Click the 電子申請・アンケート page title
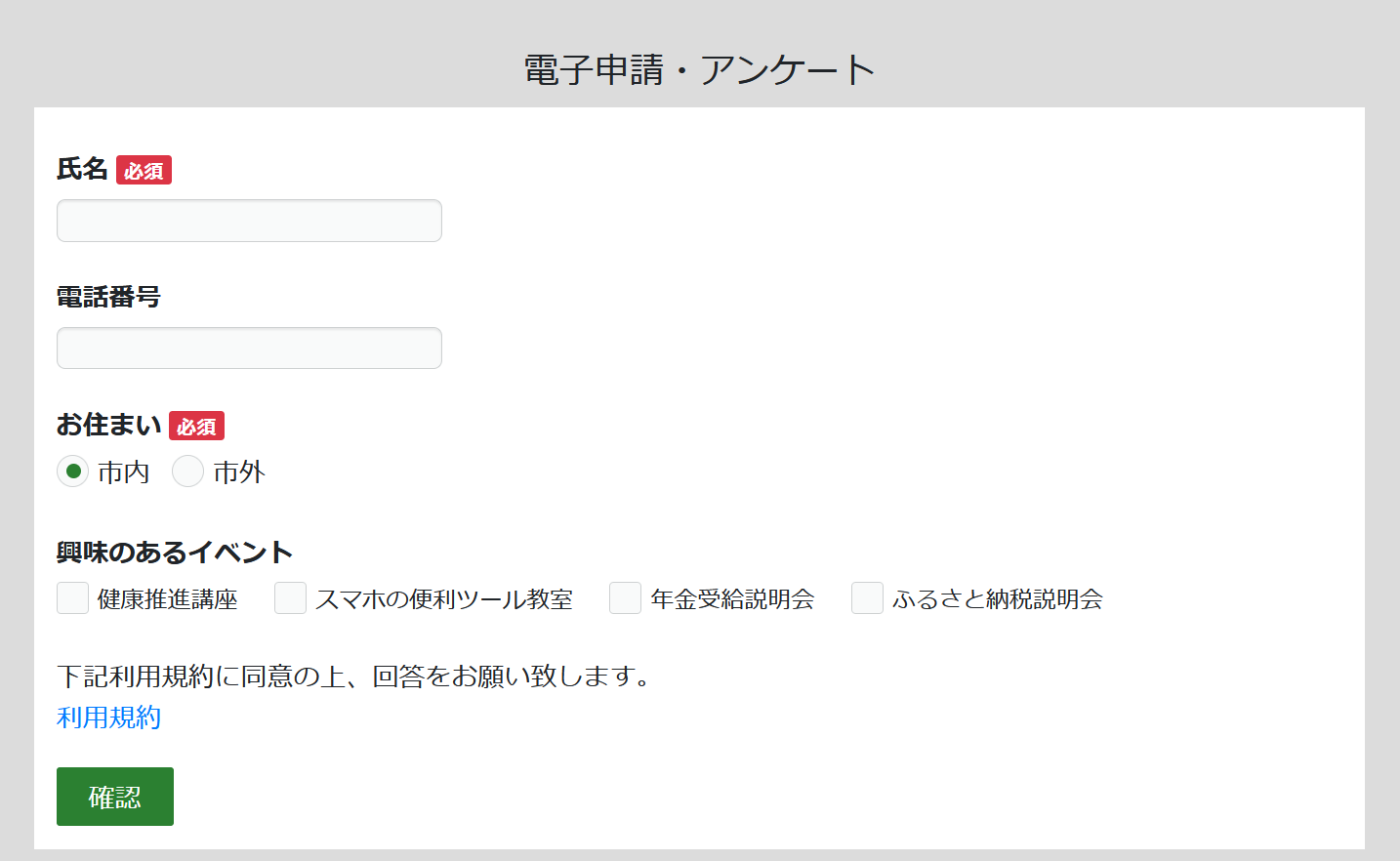 [699, 70]
